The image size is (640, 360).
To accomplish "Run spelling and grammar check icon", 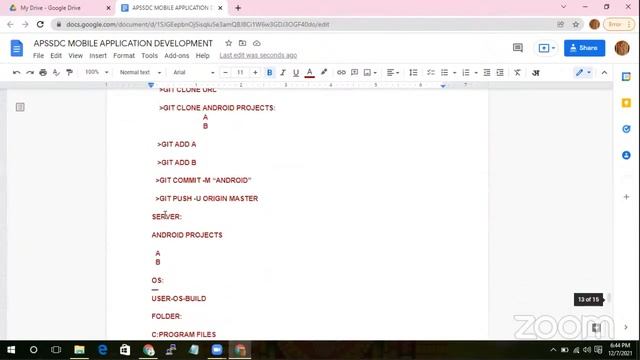I will (56, 73).
